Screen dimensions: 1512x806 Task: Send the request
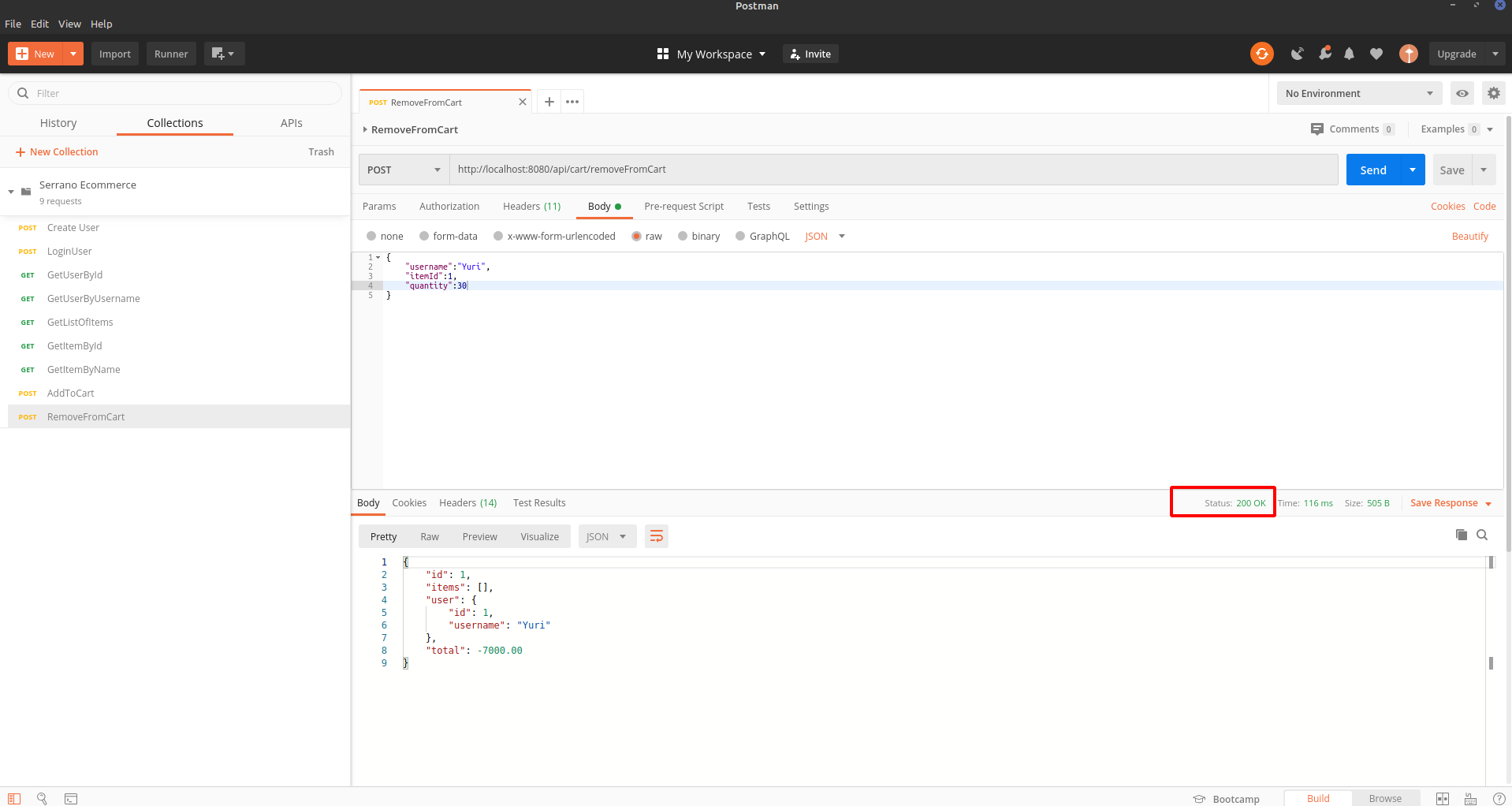click(1373, 170)
